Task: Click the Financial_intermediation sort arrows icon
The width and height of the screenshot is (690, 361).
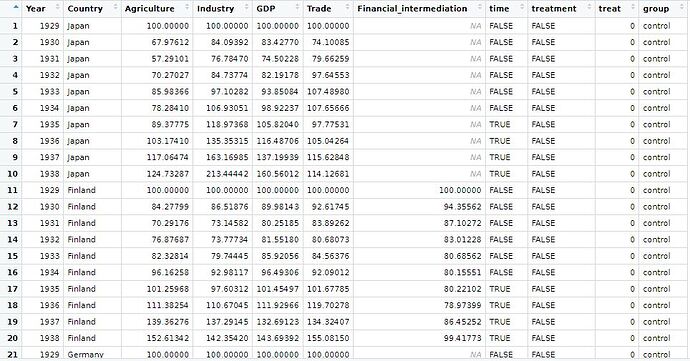Action: [480, 8]
